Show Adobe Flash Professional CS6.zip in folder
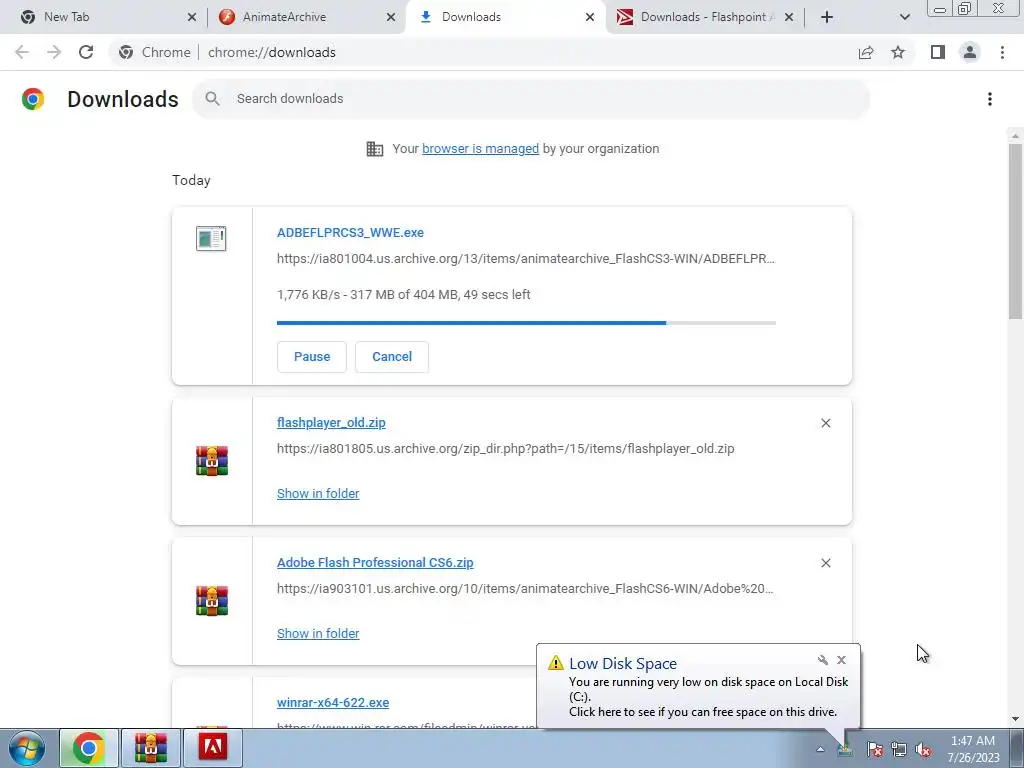The width and height of the screenshot is (1024, 768). (x=318, y=633)
